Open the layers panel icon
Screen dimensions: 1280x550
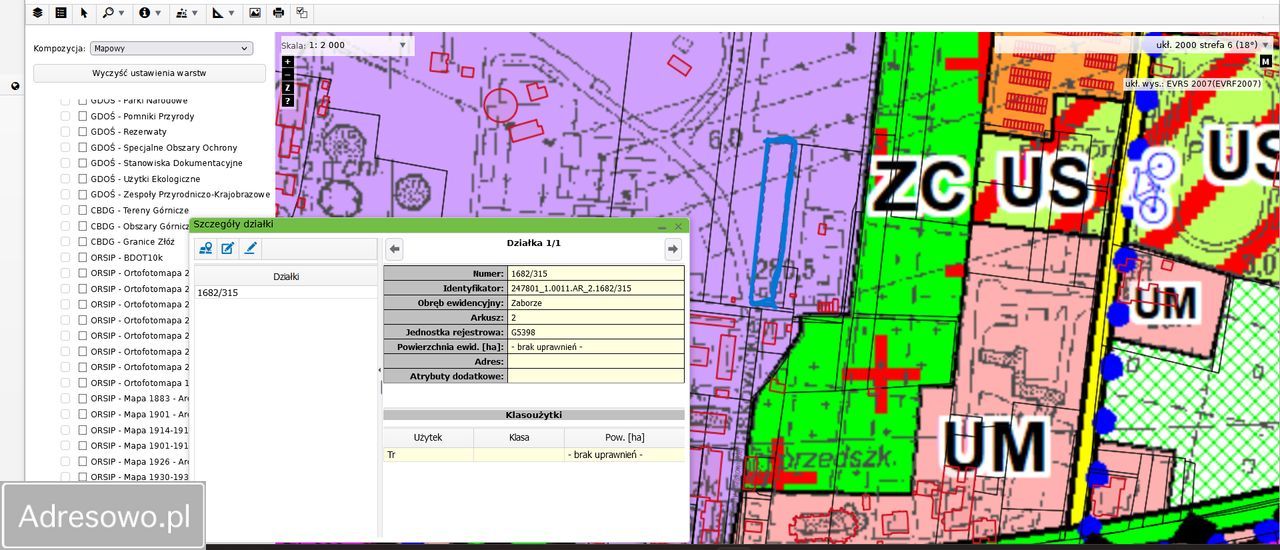coord(38,13)
